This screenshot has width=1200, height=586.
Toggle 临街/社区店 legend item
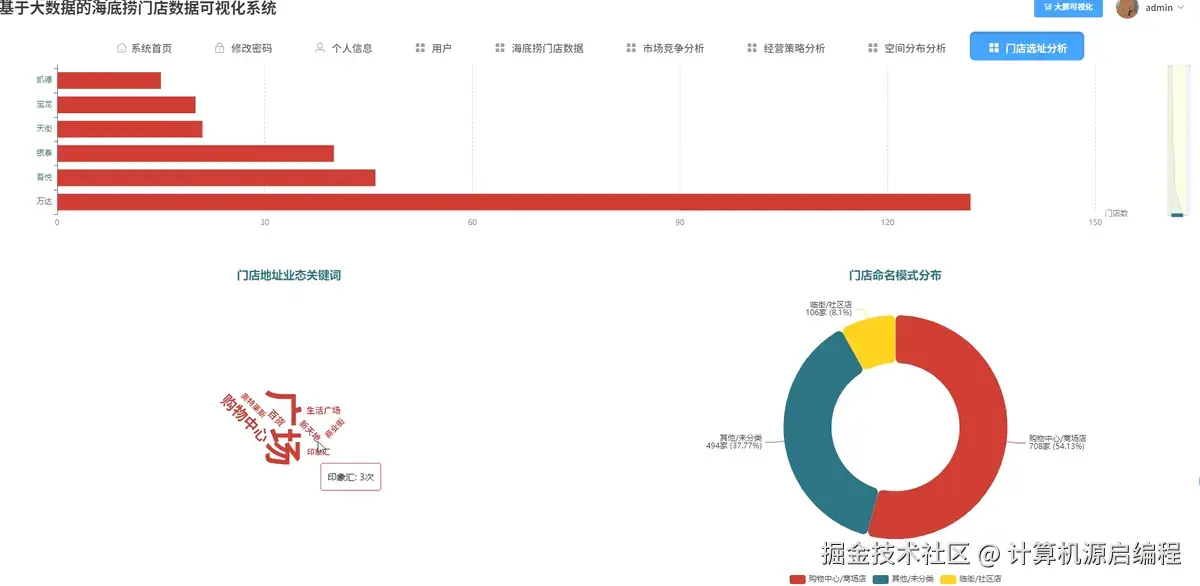[970, 579]
